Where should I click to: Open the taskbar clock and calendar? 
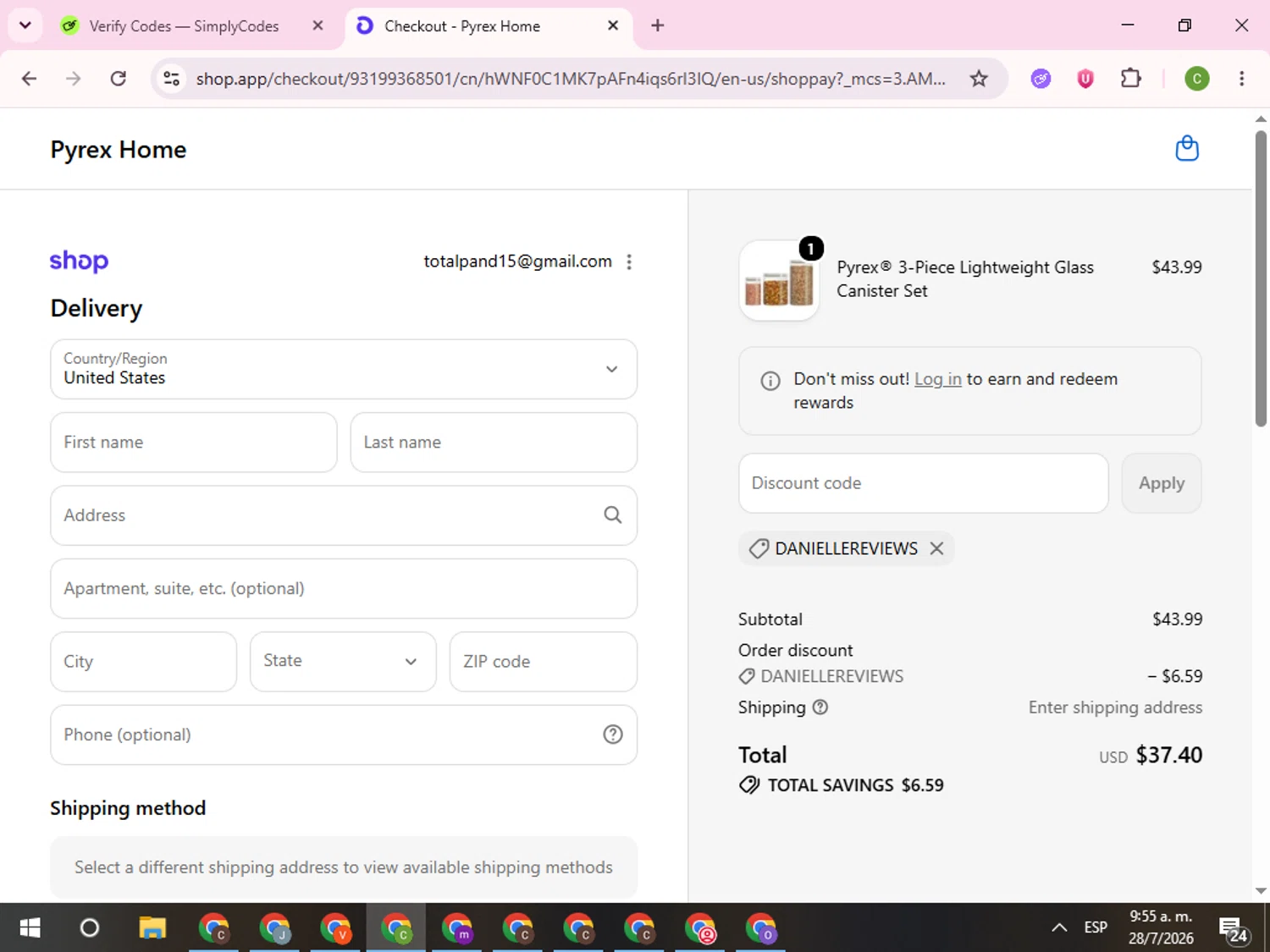pyautogui.click(x=1161, y=928)
